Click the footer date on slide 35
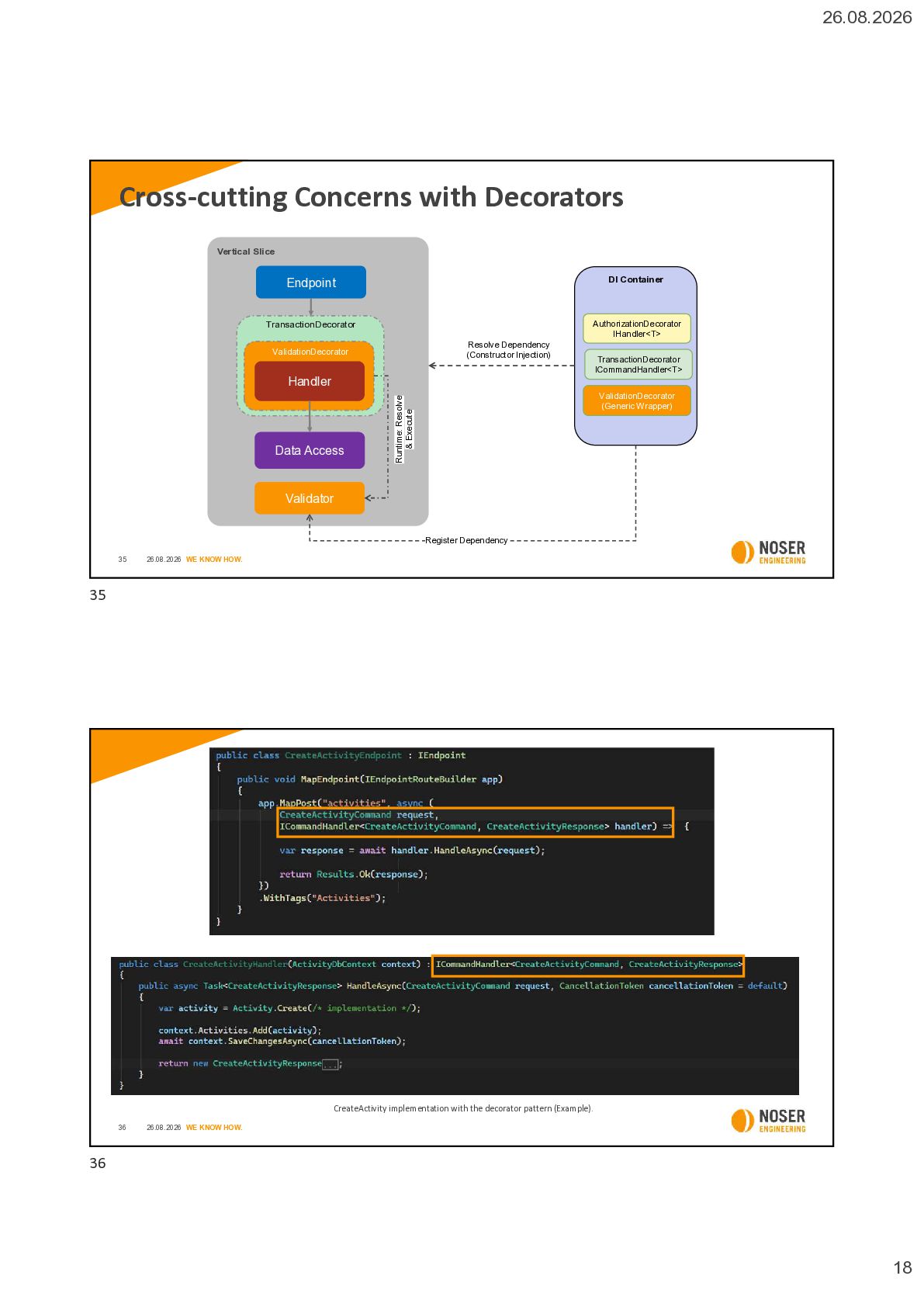The height and width of the screenshot is (1307, 924). 164,560
